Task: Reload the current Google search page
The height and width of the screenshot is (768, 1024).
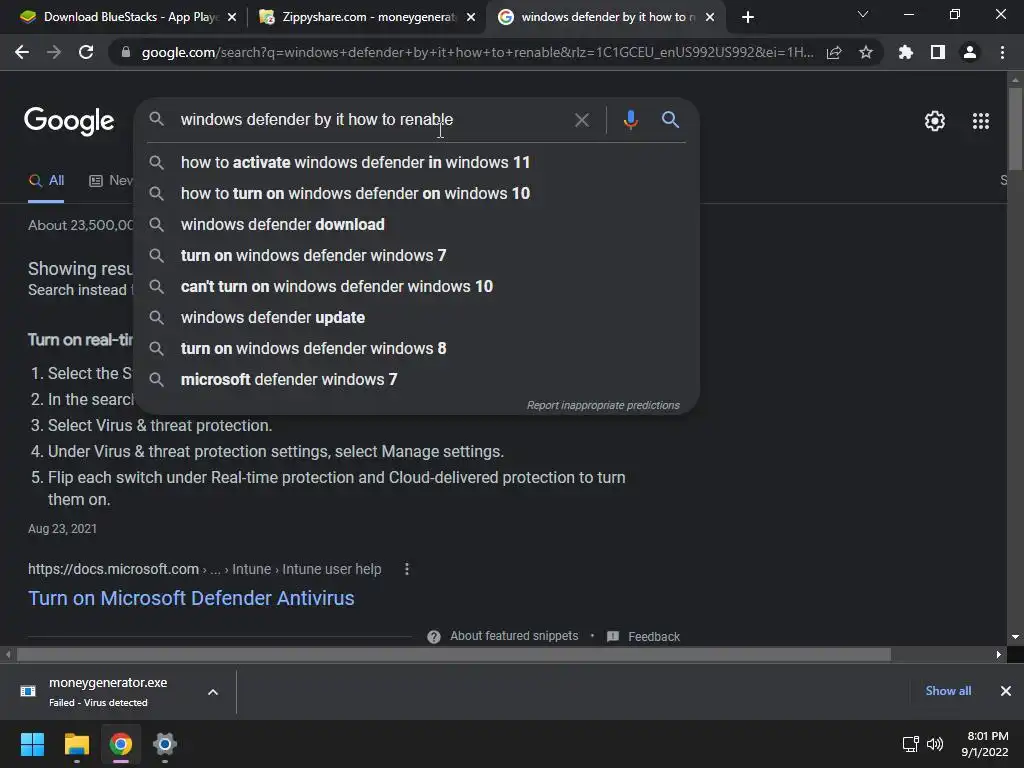Action: click(86, 52)
